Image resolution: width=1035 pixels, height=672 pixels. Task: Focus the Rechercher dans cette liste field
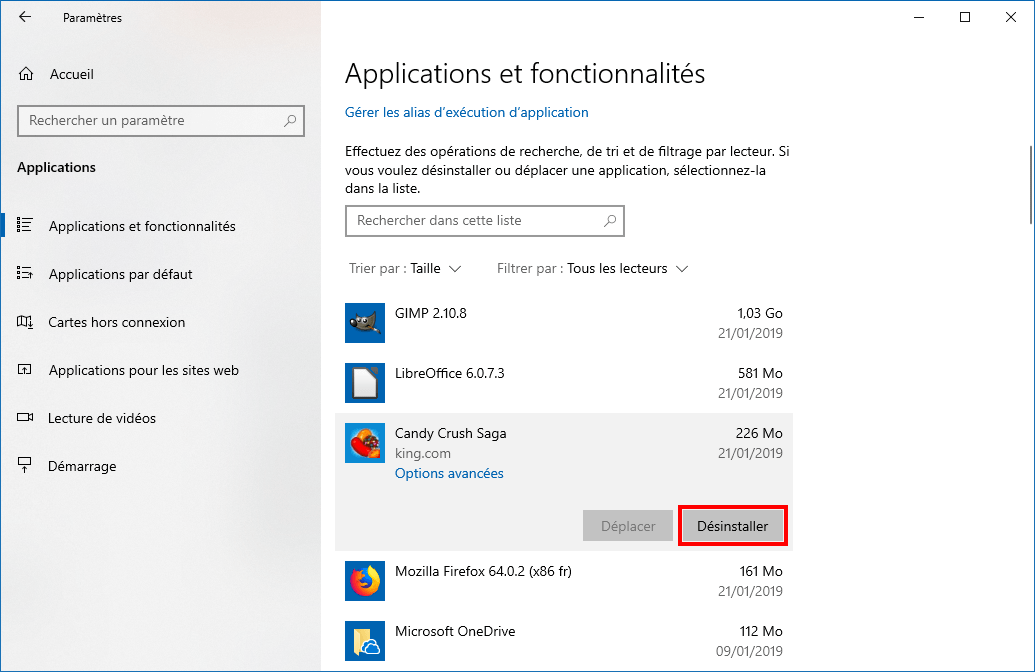click(x=484, y=220)
